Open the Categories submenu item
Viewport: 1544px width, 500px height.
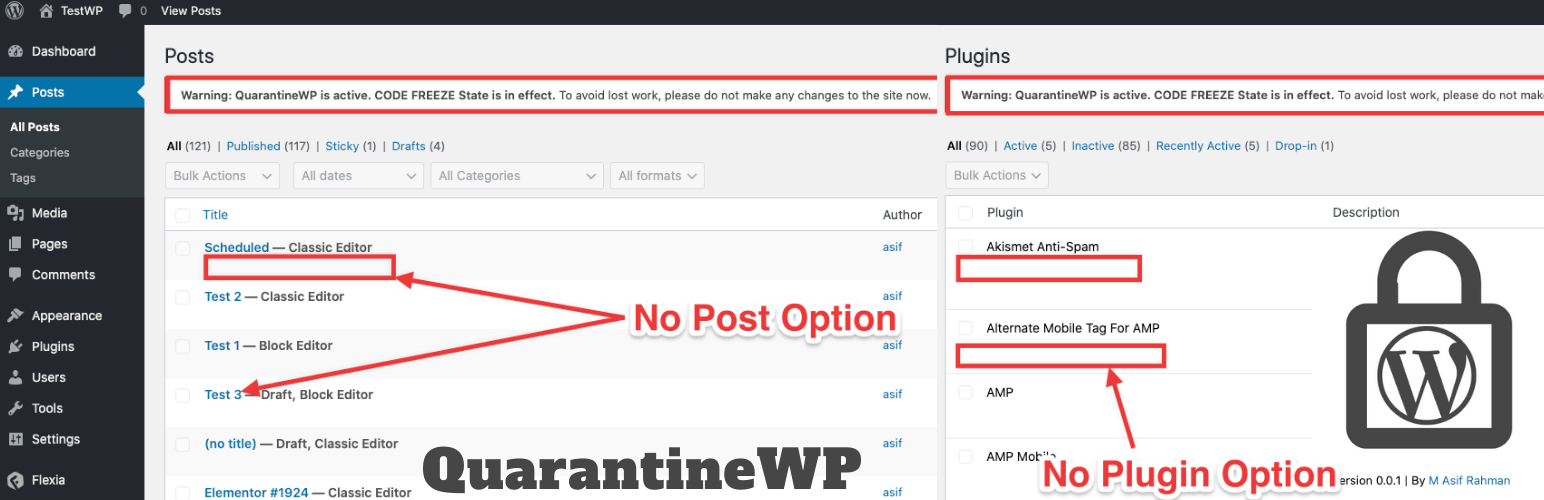click(x=40, y=153)
